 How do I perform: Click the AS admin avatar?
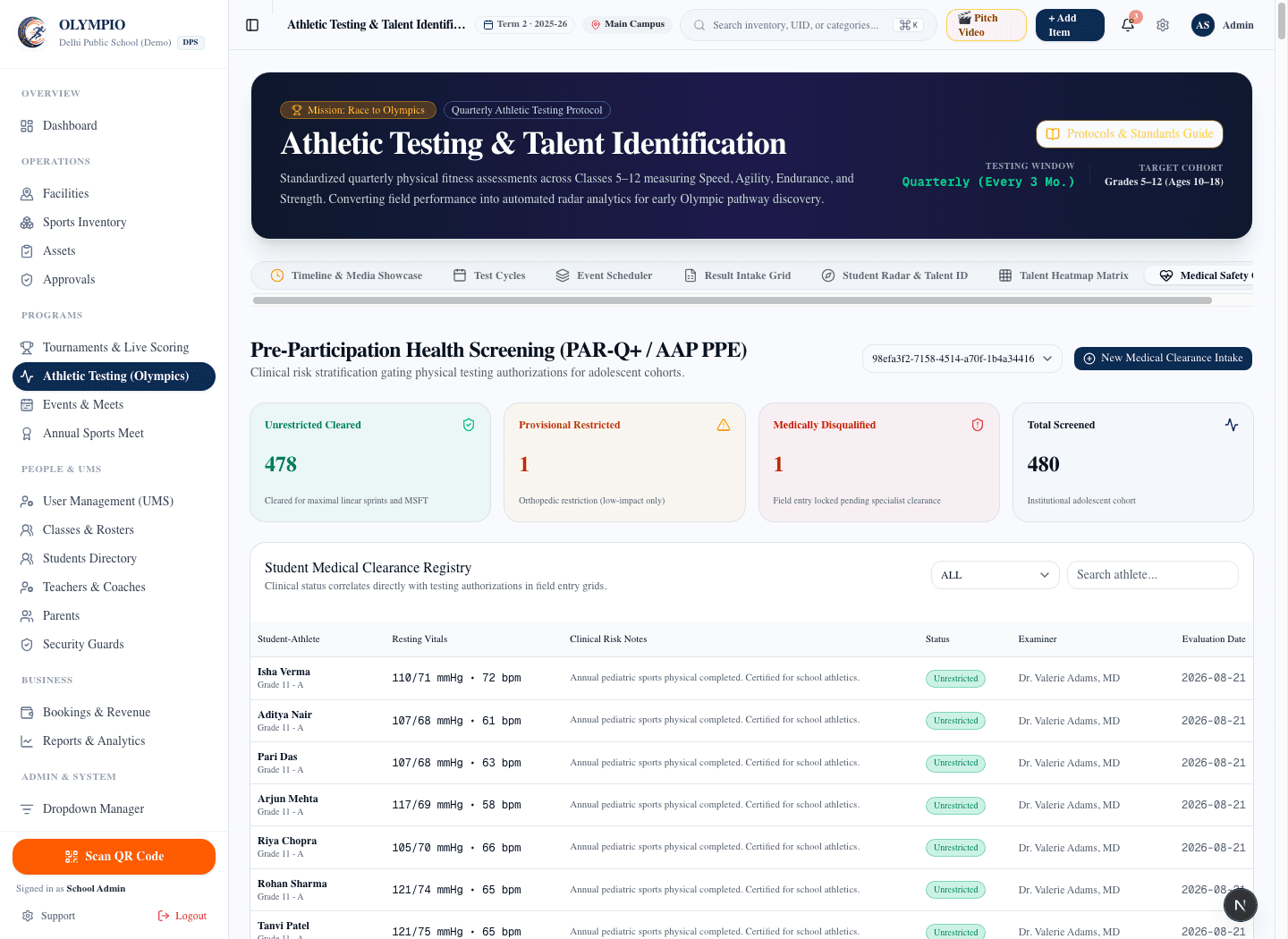coord(1203,25)
